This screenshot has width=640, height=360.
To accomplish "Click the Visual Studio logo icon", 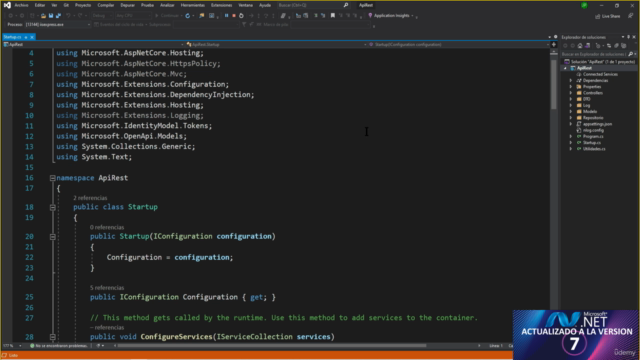I will coord(7,5).
